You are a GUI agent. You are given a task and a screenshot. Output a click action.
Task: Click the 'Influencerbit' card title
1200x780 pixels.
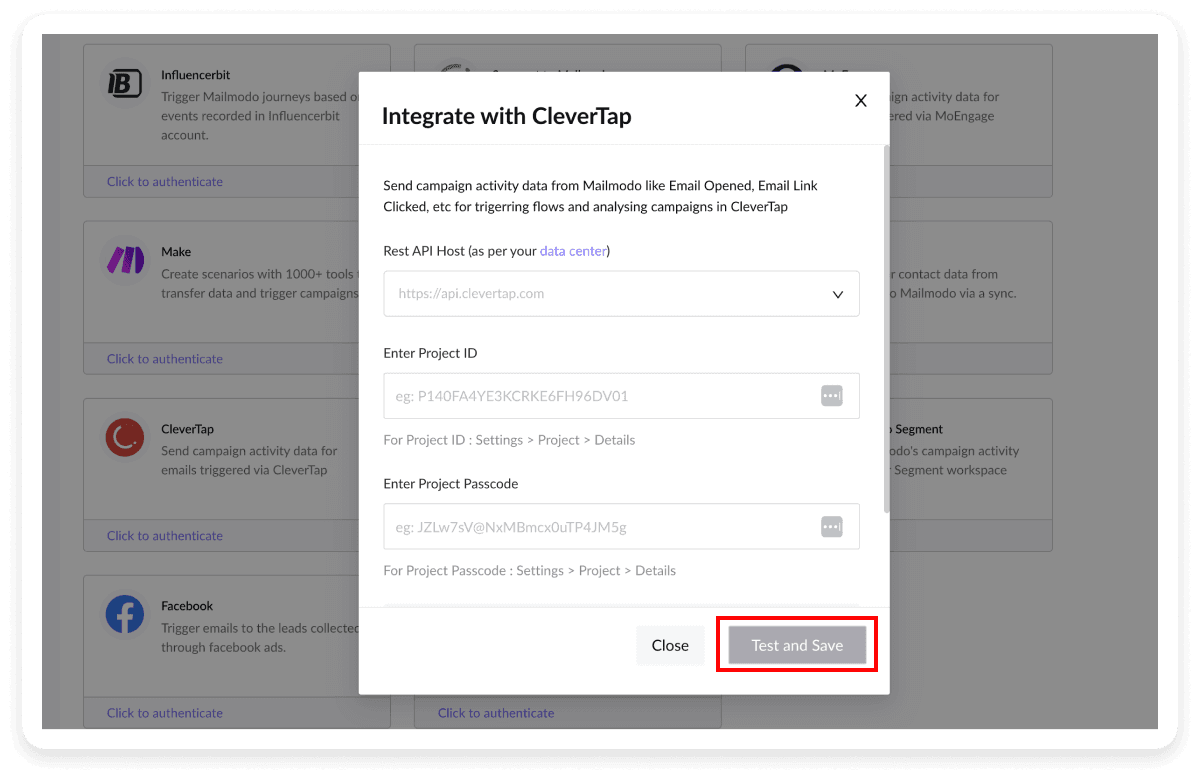click(x=196, y=75)
